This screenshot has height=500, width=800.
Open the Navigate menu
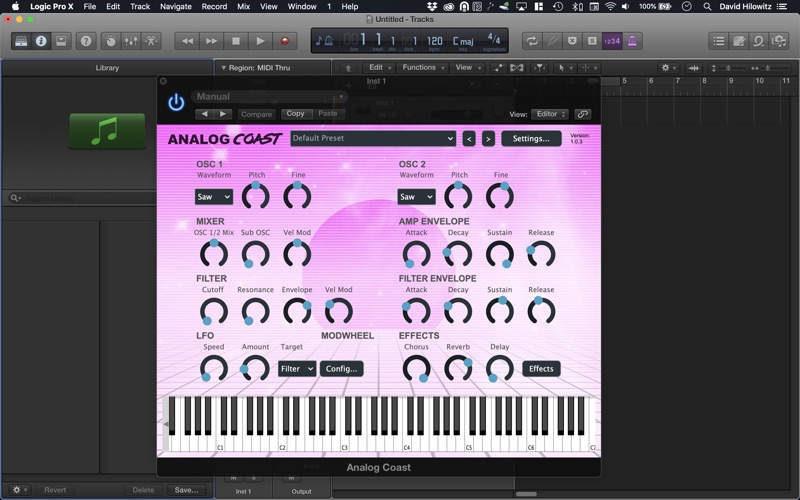coord(176,7)
